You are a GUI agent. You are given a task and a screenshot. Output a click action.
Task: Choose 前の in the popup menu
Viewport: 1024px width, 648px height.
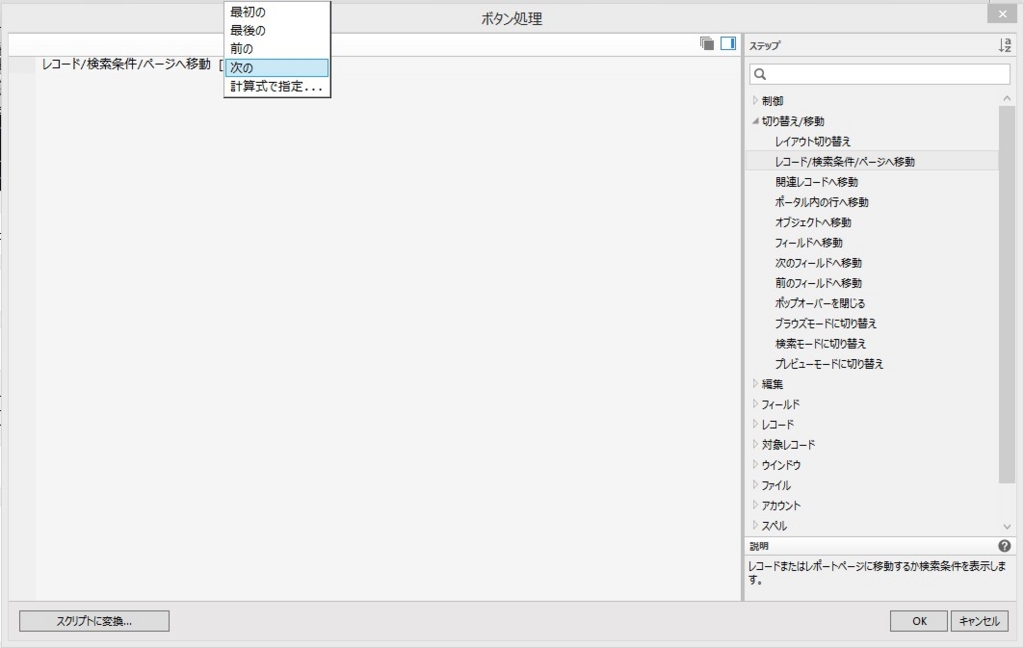pyautogui.click(x=277, y=48)
